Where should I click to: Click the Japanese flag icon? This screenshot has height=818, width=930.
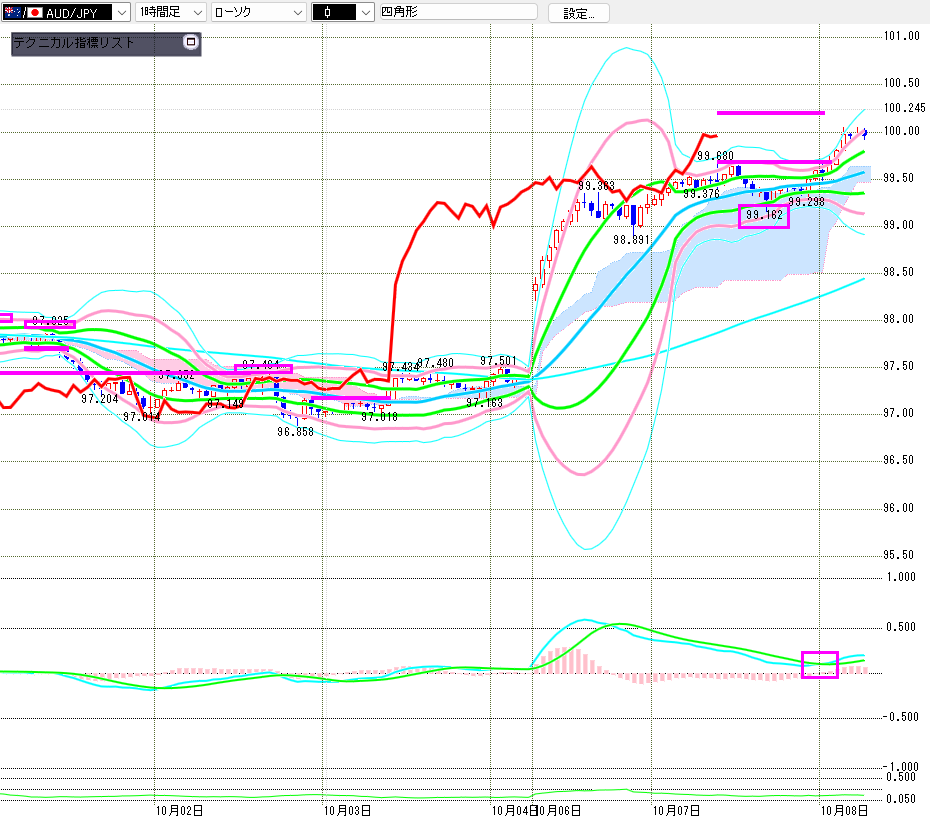35,13
